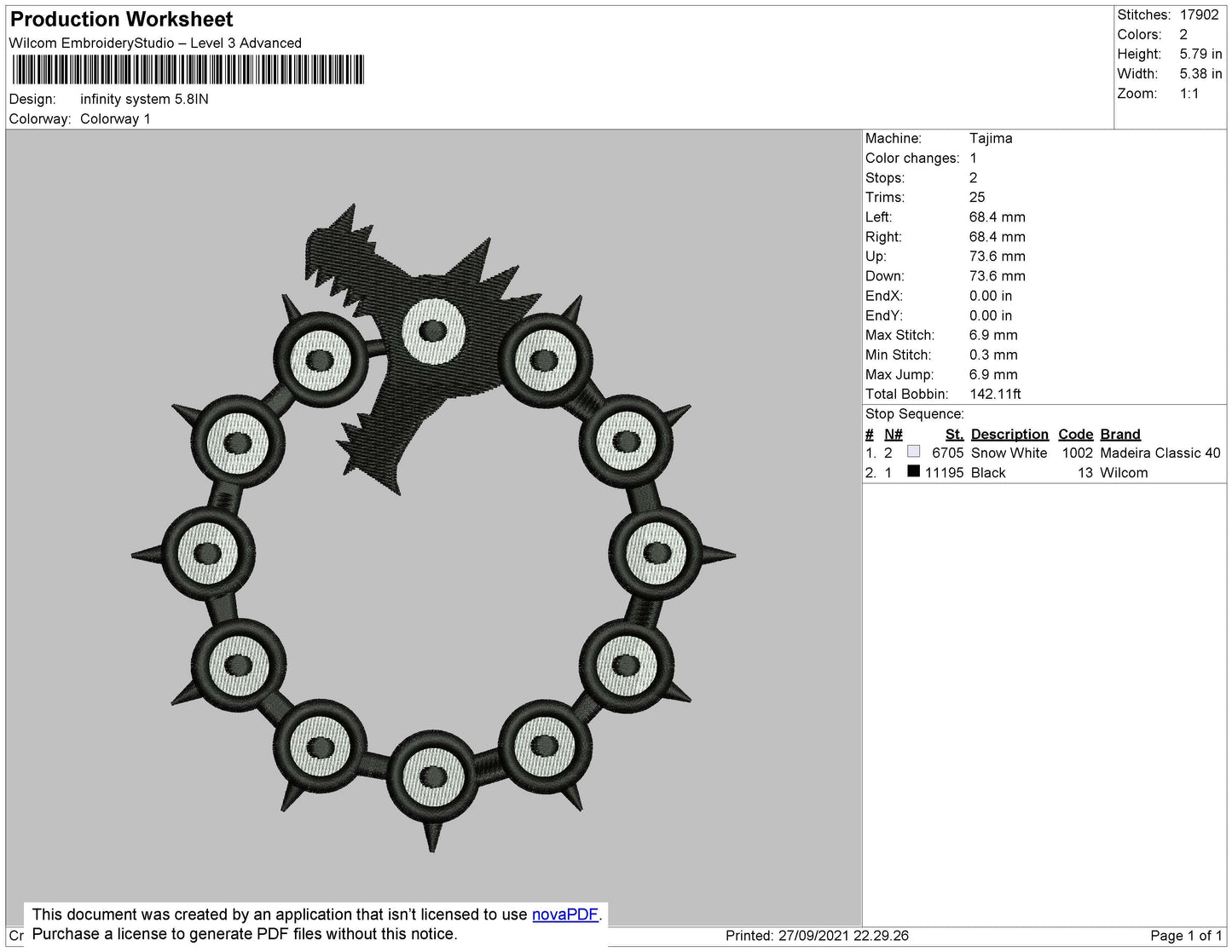Click the width value '5.38 in'
1232x952 pixels.
click(1200, 74)
